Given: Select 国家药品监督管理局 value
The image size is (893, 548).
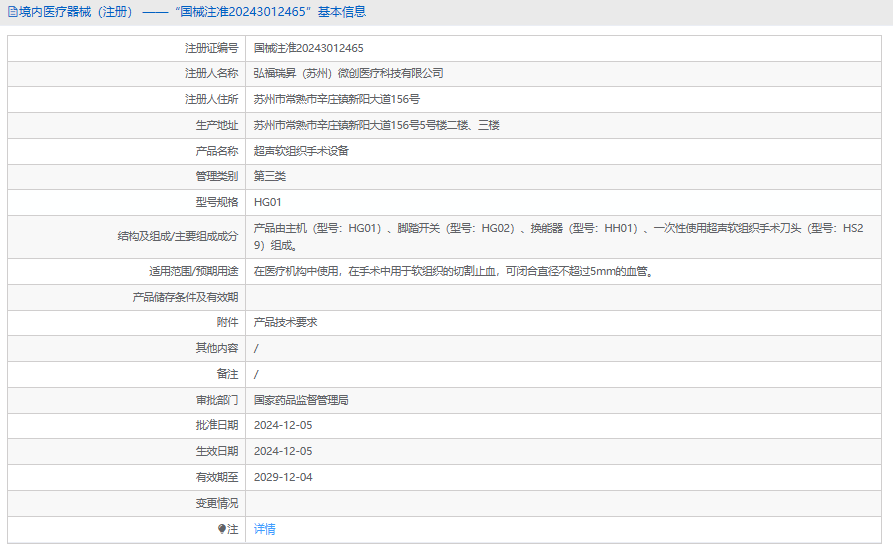Looking at the screenshot, I should 301,400.
